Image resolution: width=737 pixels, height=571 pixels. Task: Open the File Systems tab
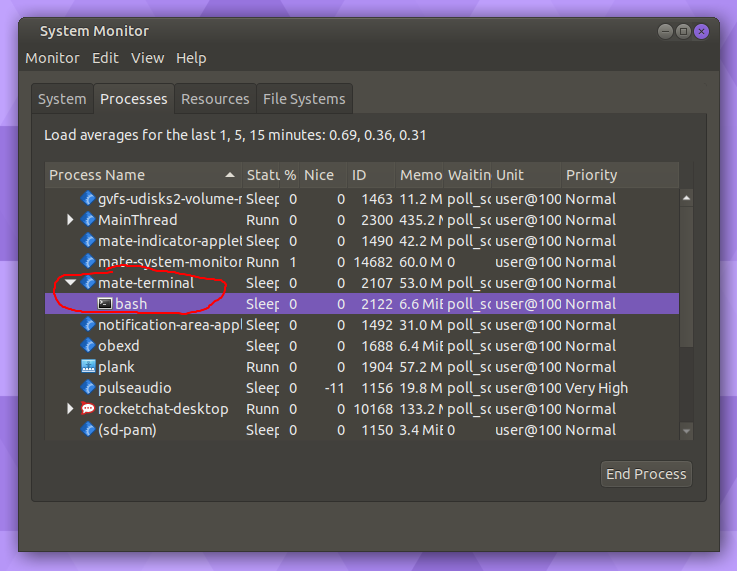[x=304, y=99]
